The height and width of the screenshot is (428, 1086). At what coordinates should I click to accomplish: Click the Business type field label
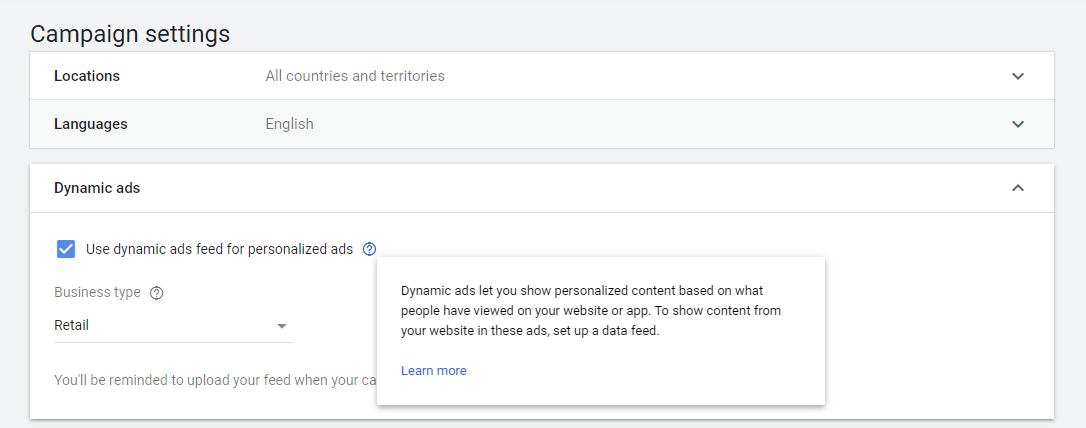[97, 293]
